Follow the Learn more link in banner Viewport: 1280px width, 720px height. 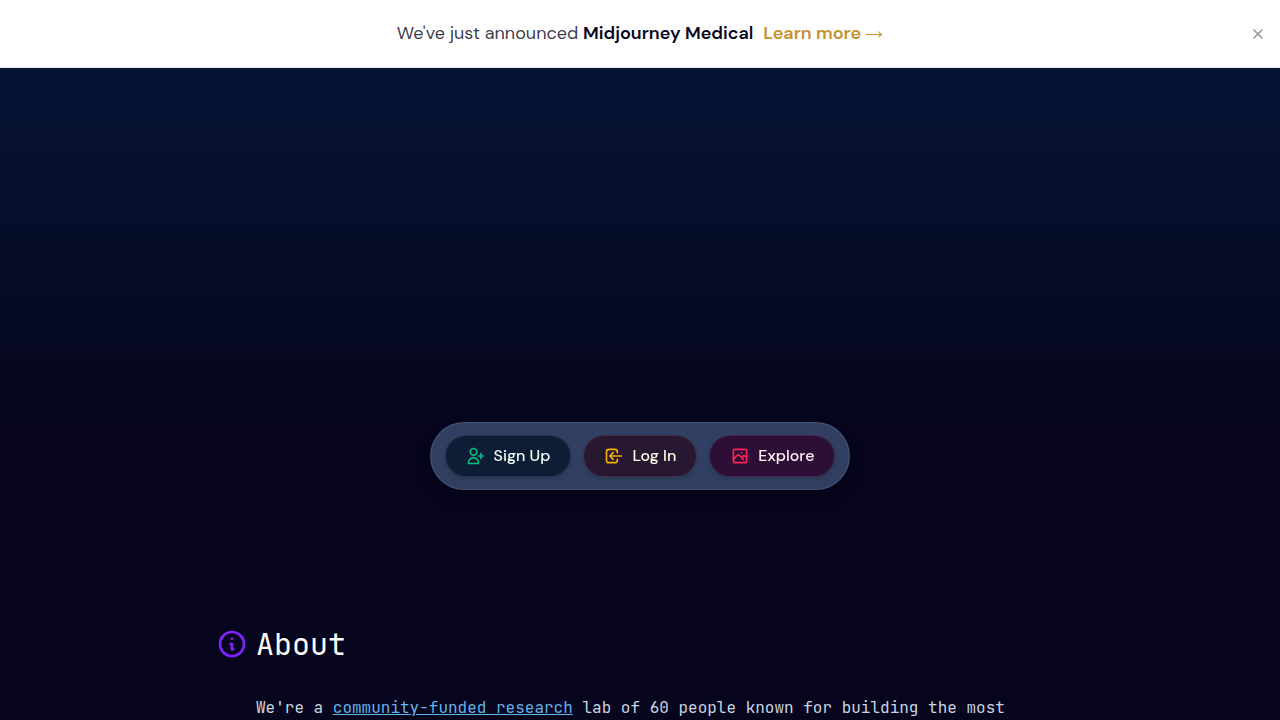point(823,33)
